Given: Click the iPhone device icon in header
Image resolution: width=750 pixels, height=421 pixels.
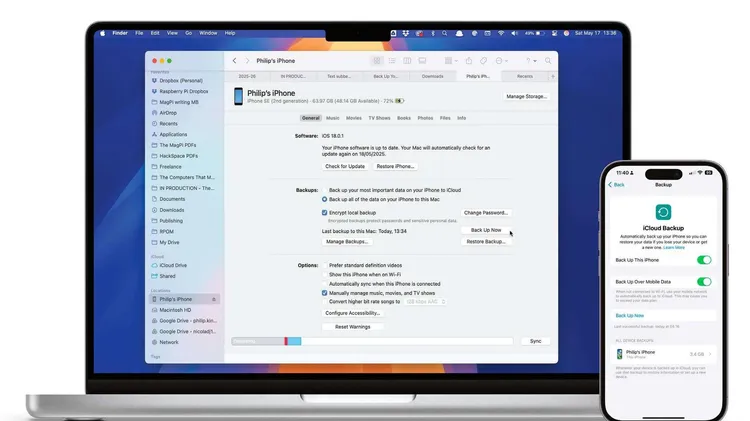Looking at the screenshot, I should pyautogui.click(x=238, y=96).
